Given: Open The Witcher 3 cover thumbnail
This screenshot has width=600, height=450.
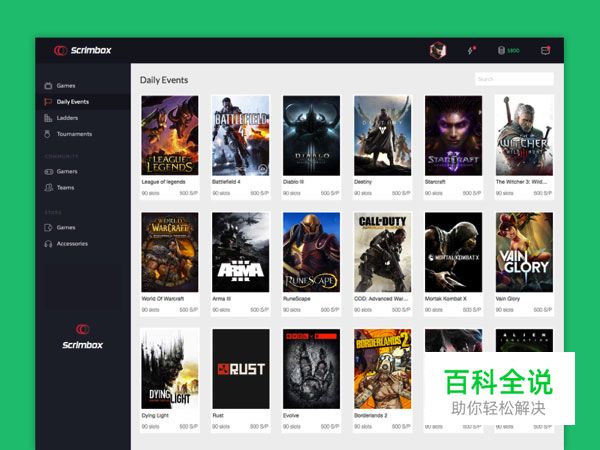Looking at the screenshot, I should pyautogui.click(x=524, y=135).
